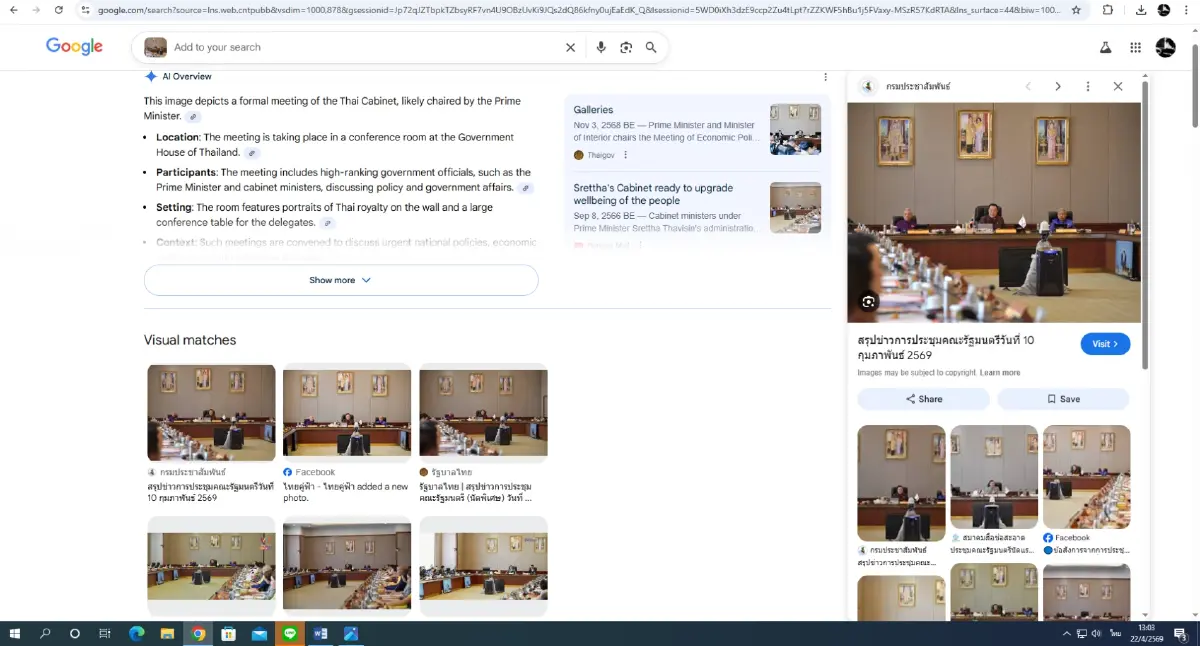The width and height of the screenshot is (1200, 646).
Task: Go to next image in preview panel
Action: (1058, 86)
